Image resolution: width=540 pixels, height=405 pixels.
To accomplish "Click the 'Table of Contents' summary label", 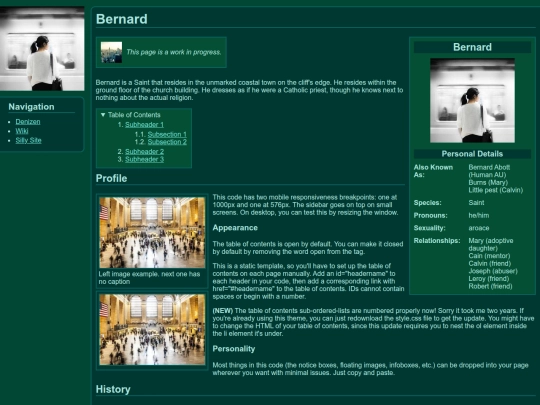I will (134, 115).
